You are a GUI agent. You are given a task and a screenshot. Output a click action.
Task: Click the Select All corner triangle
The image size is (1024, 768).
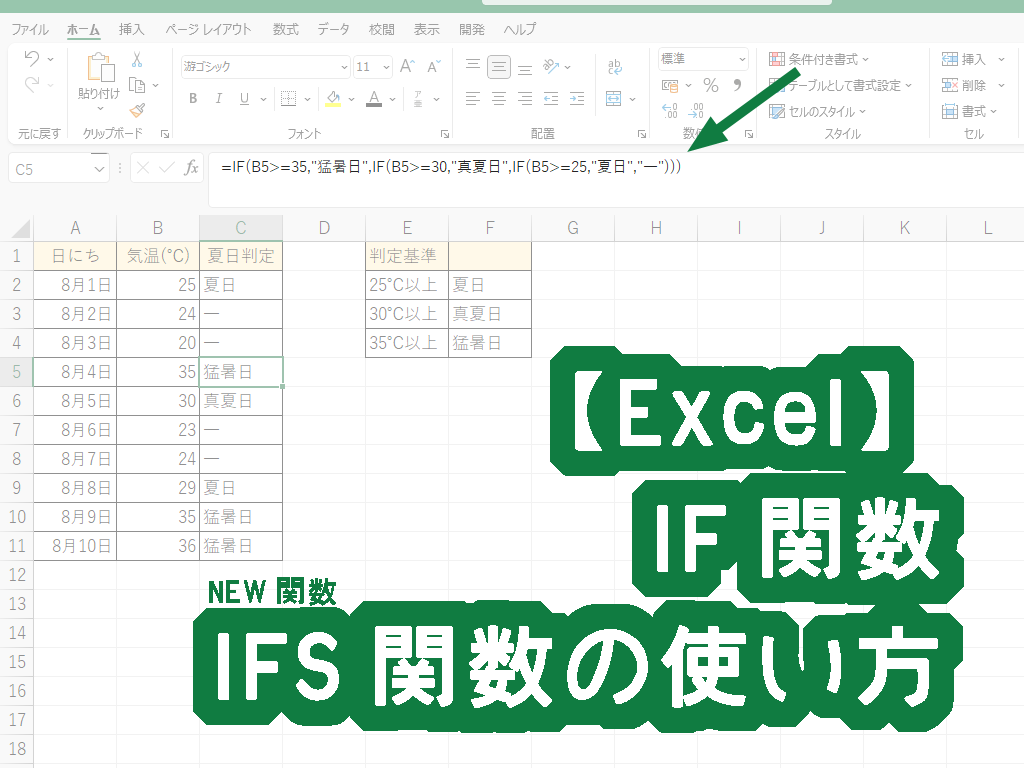pyautogui.click(x=20, y=229)
